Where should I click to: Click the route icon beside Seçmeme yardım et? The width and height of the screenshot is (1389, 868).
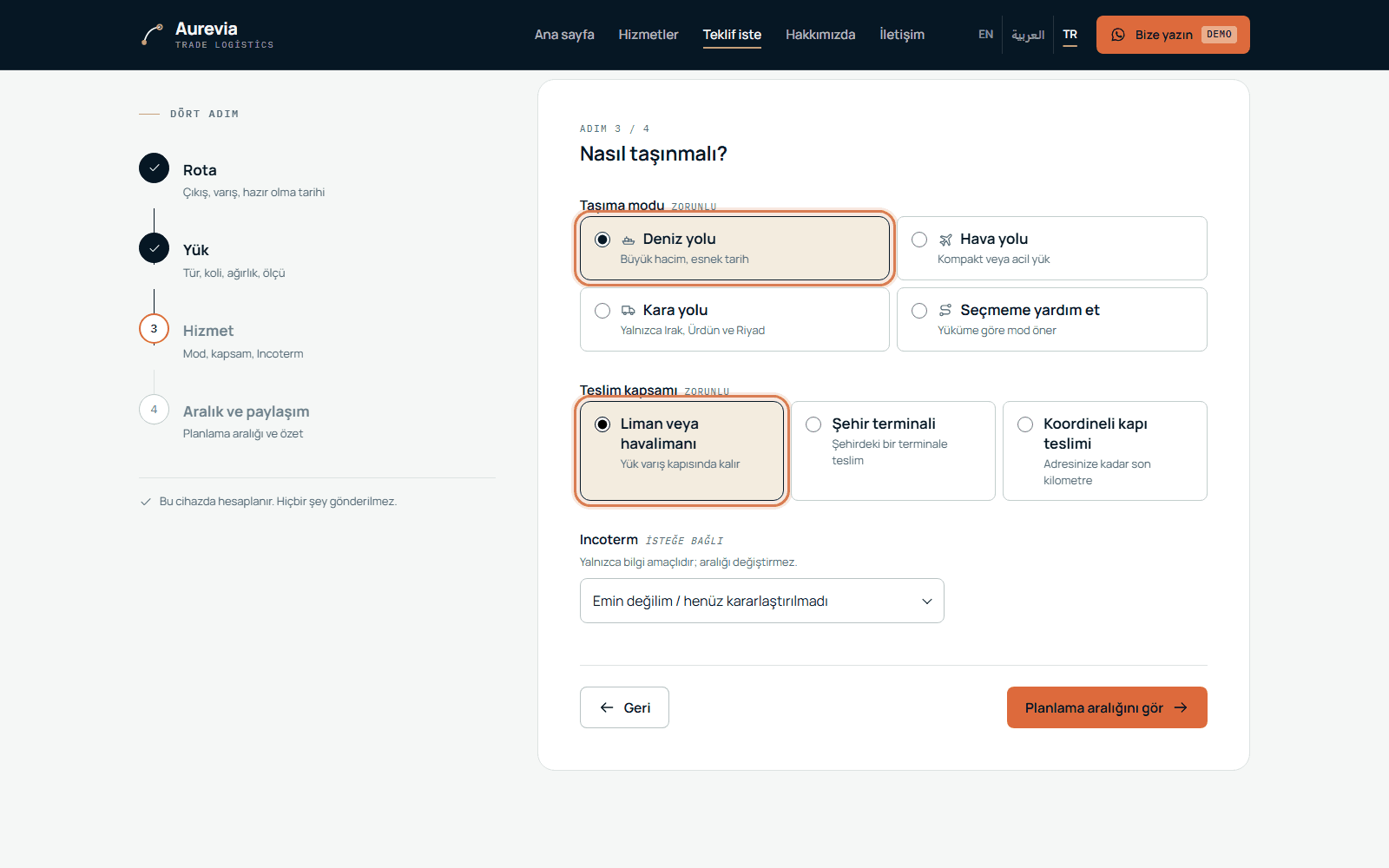pos(945,311)
